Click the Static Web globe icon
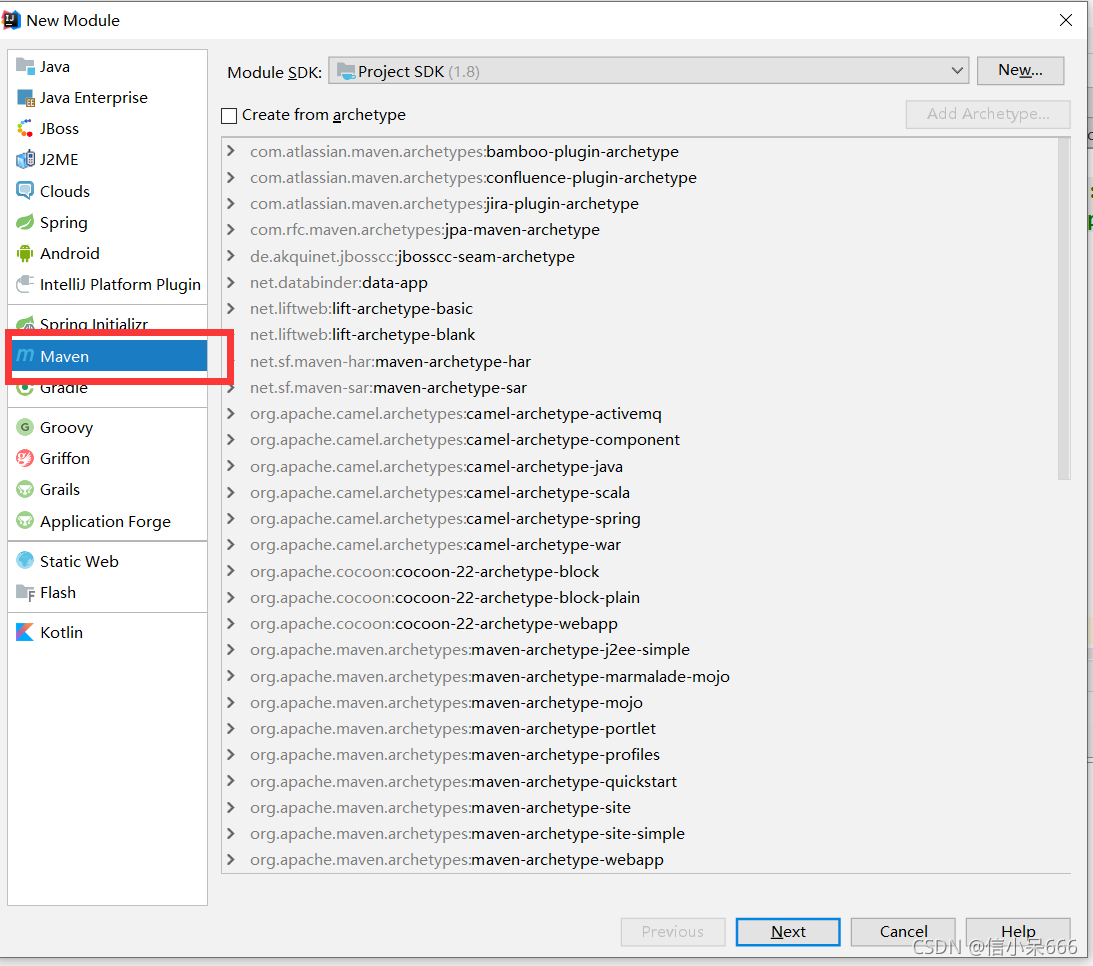Viewport: 1093px width, 966px height. 25,560
